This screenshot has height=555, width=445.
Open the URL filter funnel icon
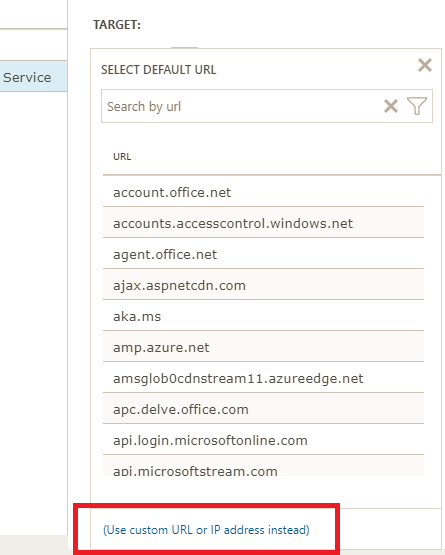(x=417, y=106)
